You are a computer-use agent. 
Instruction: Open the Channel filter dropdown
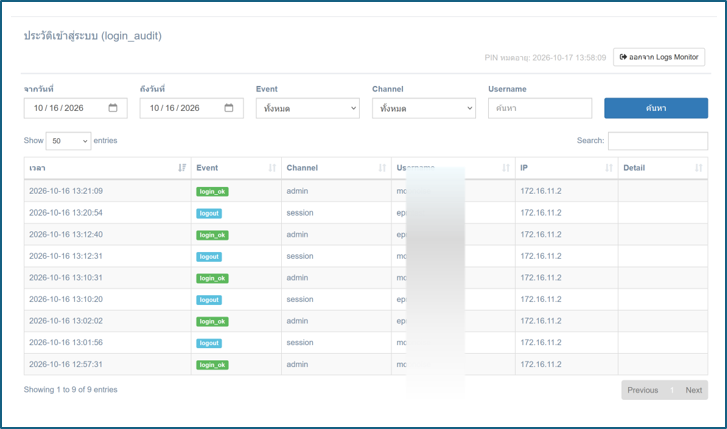pyautogui.click(x=424, y=108)
